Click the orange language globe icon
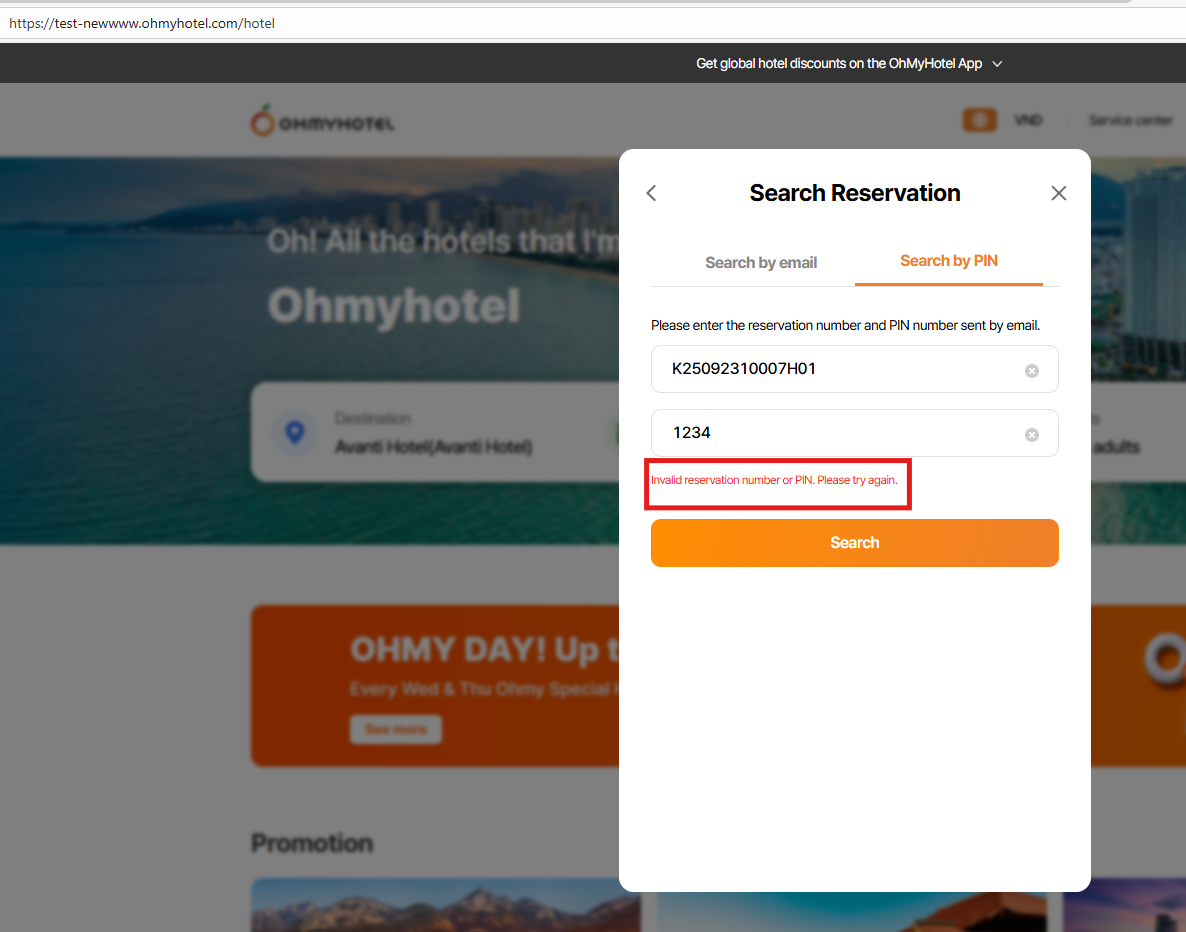Viewport: 1186px width, 932px height. [x=979, y=120]
